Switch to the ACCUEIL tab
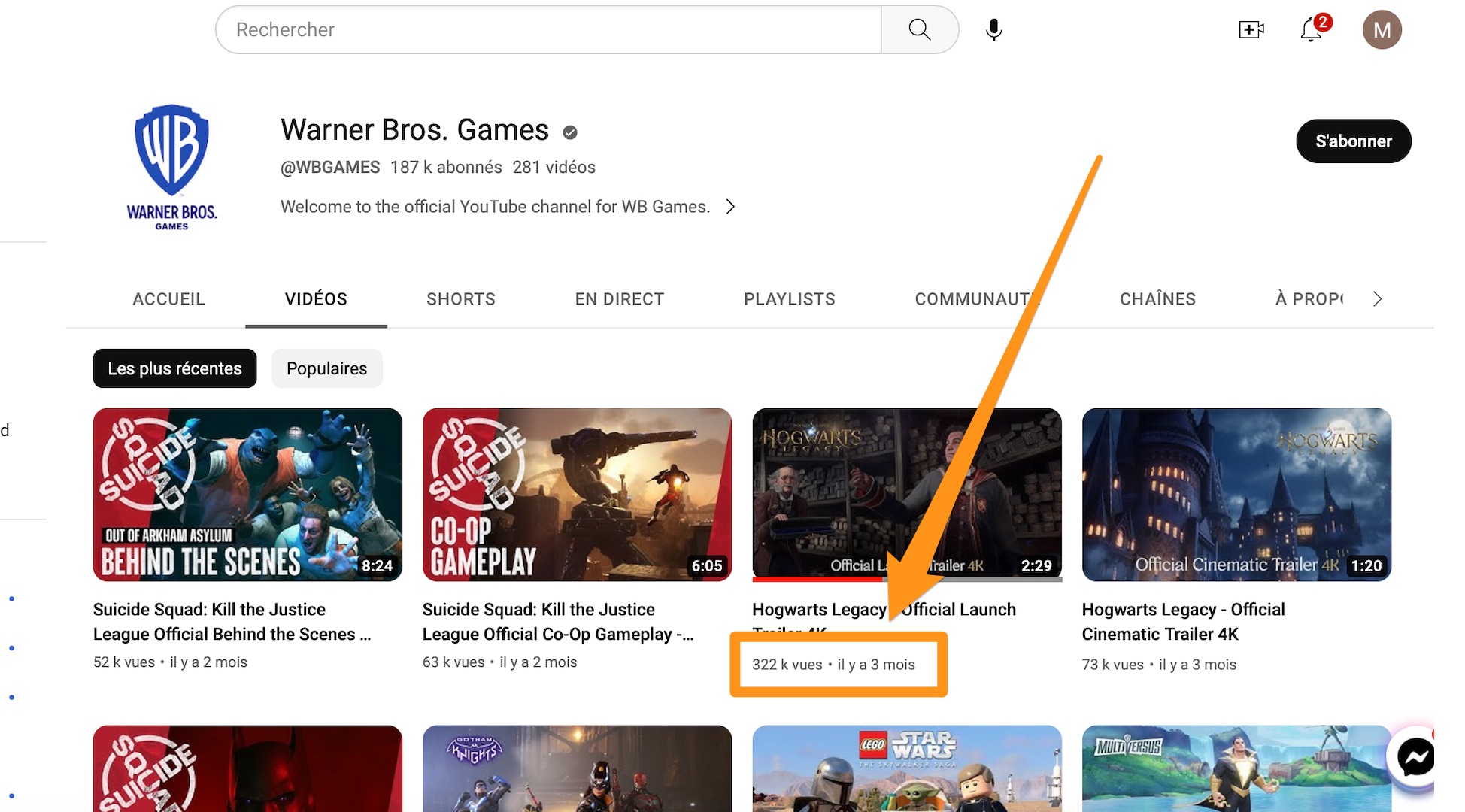Screen dimensions: 1465x812 pyautogui.click(x=168, y=299)
